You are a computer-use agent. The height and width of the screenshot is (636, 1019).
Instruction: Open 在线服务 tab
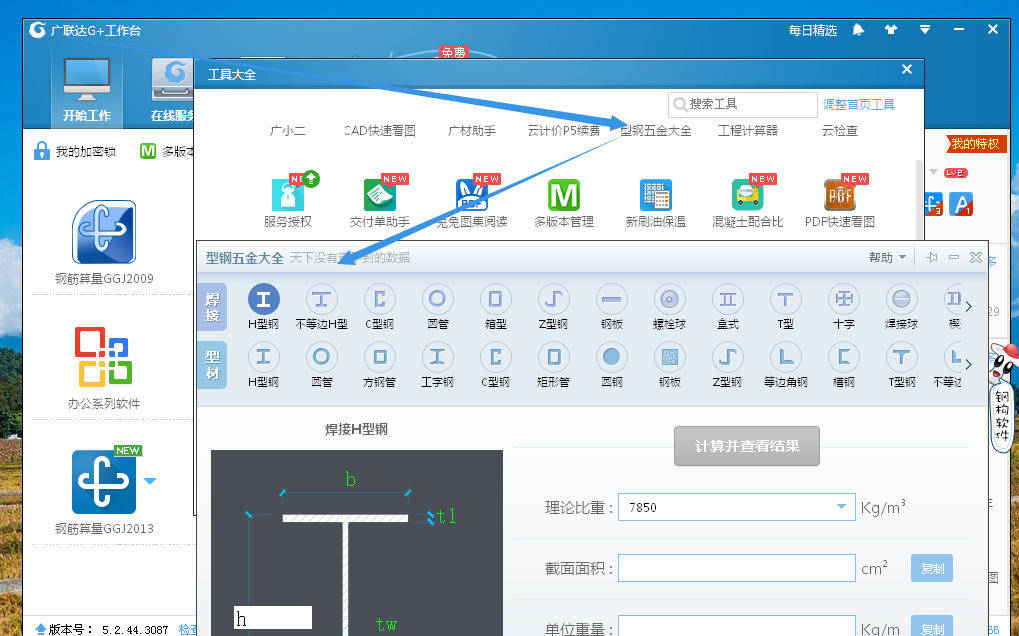coord(173,89)
